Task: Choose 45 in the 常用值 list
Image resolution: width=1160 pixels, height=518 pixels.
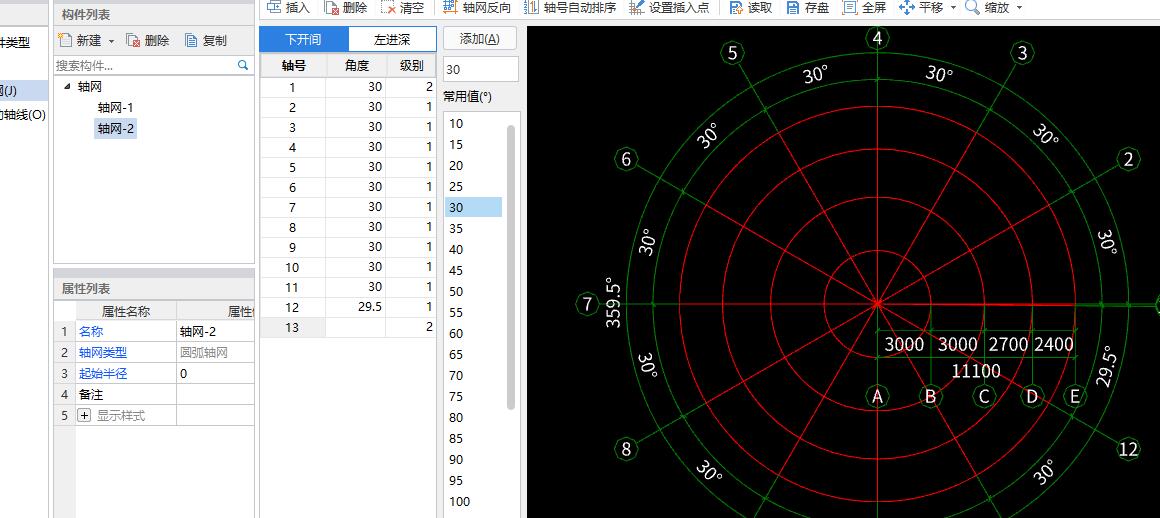Action: pyautogui.click(x=473, y=270)
